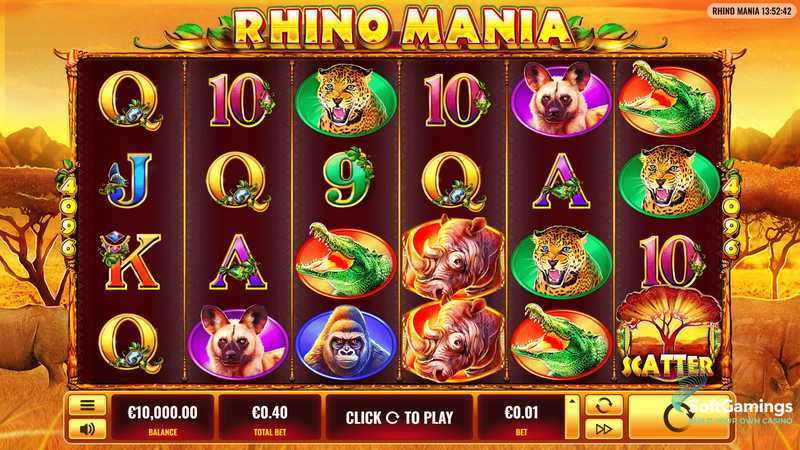Expand the bet selector arrow
Viewport: 800px width, 450px height.
coord(572,417)
